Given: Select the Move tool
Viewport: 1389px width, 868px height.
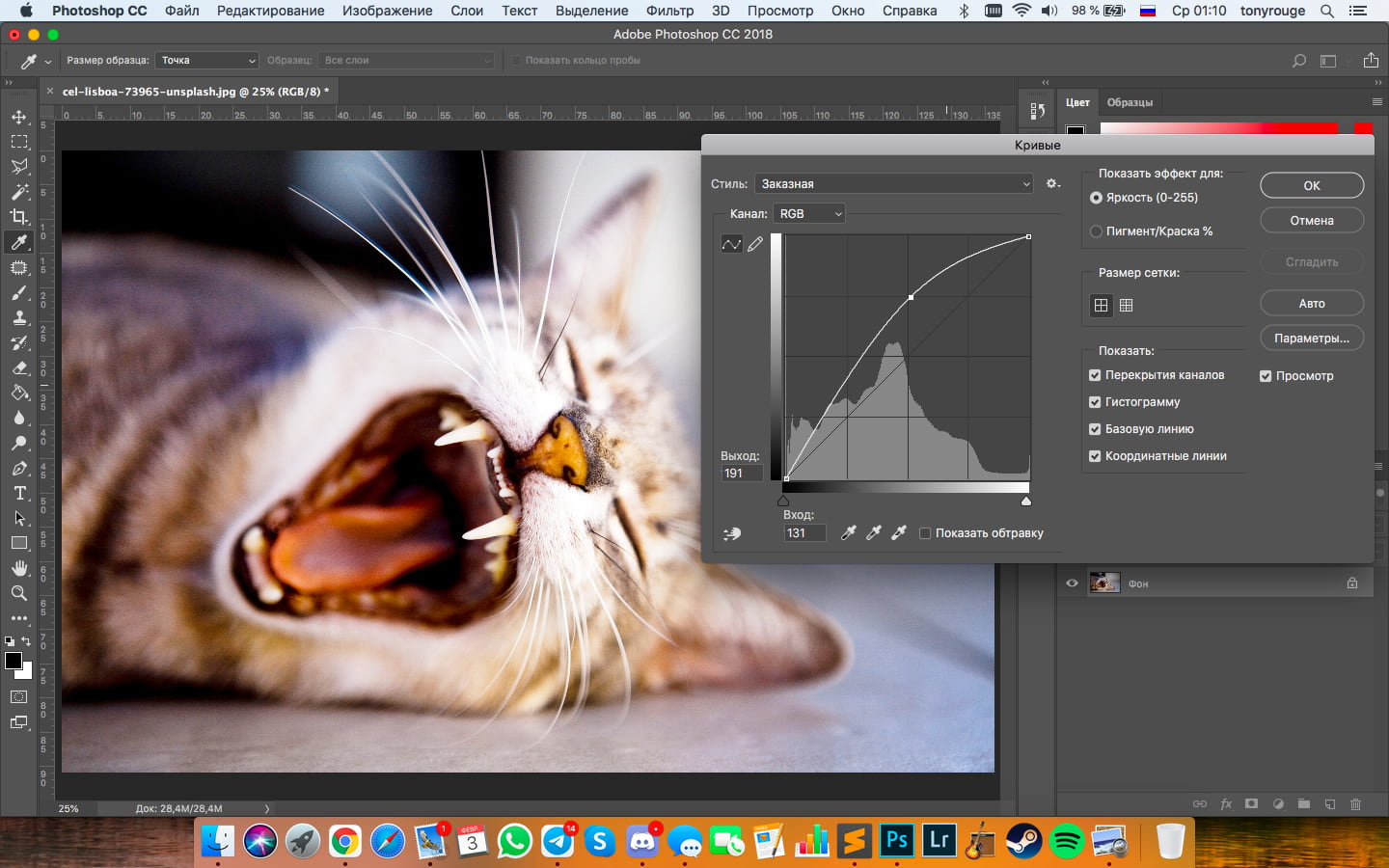Looking at the screenshot, I should (x=19, y=117).
